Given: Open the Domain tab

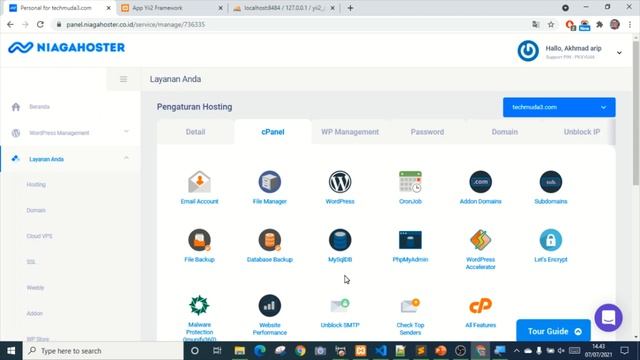Looking at the screenshot, I should (x=504, y=132).
